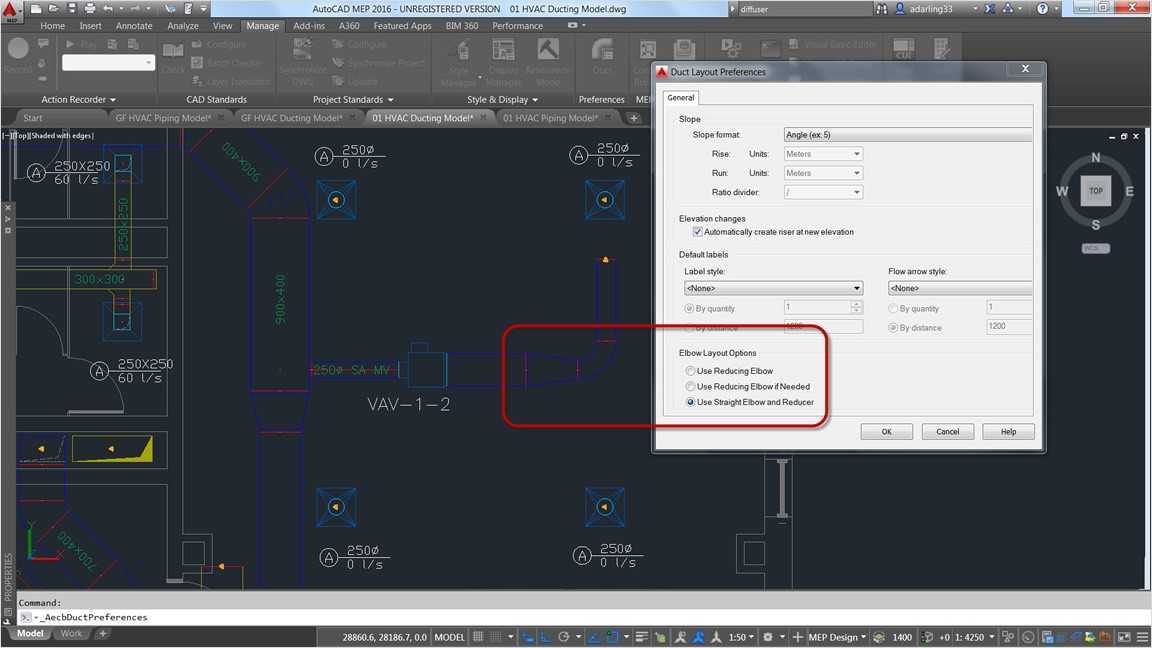Expand the Style & Display panel

[503, 99]
